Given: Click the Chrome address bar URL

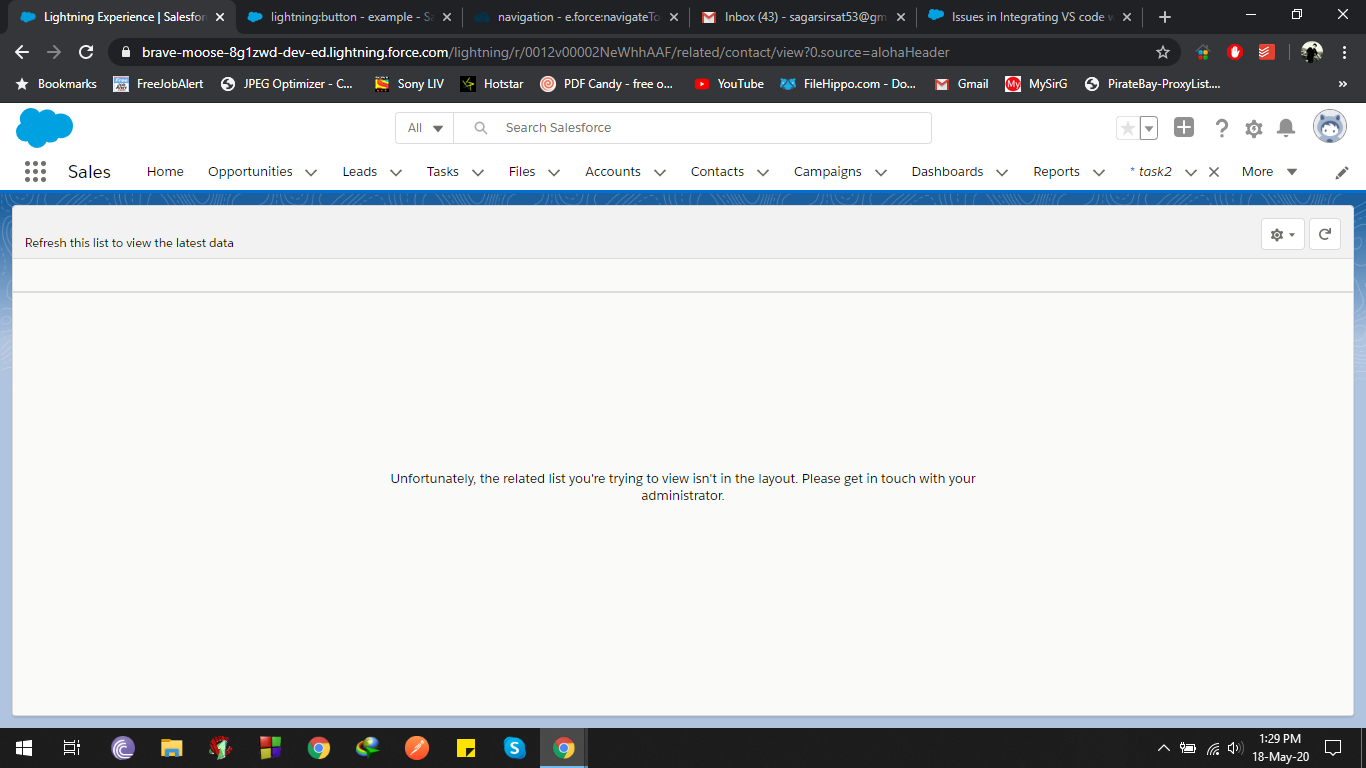Looking at the screenshot, I should pos(546,52).
